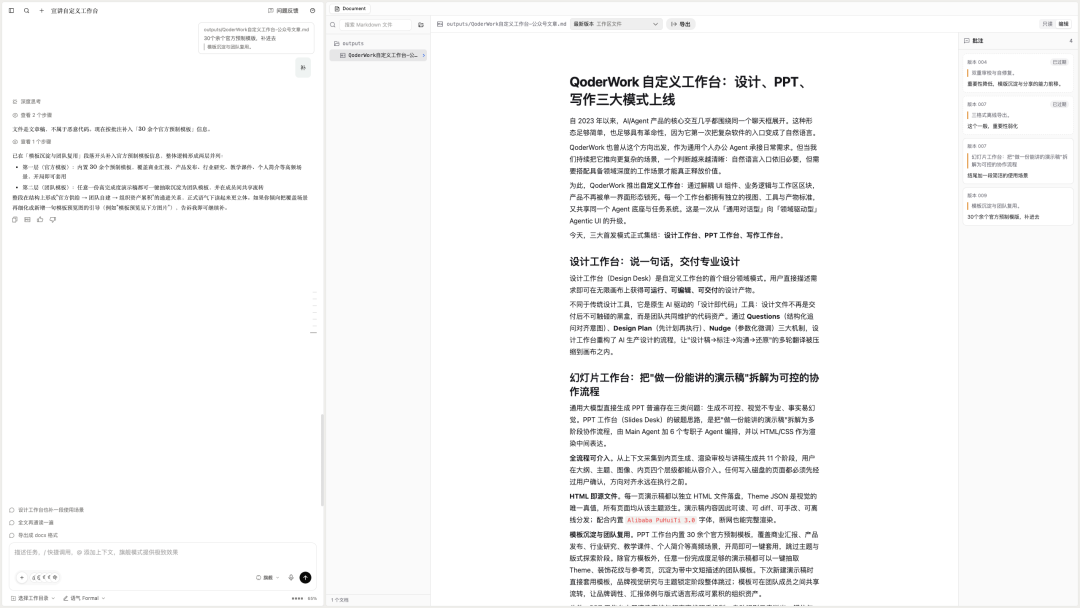Copy the assistant reply
Screen dimensions: 1080x608
14,220
